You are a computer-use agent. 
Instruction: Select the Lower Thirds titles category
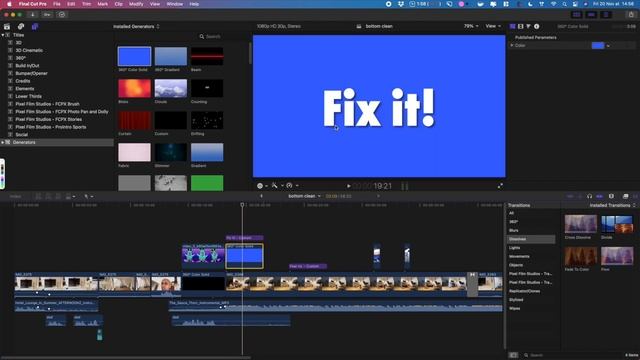point(29,96)
